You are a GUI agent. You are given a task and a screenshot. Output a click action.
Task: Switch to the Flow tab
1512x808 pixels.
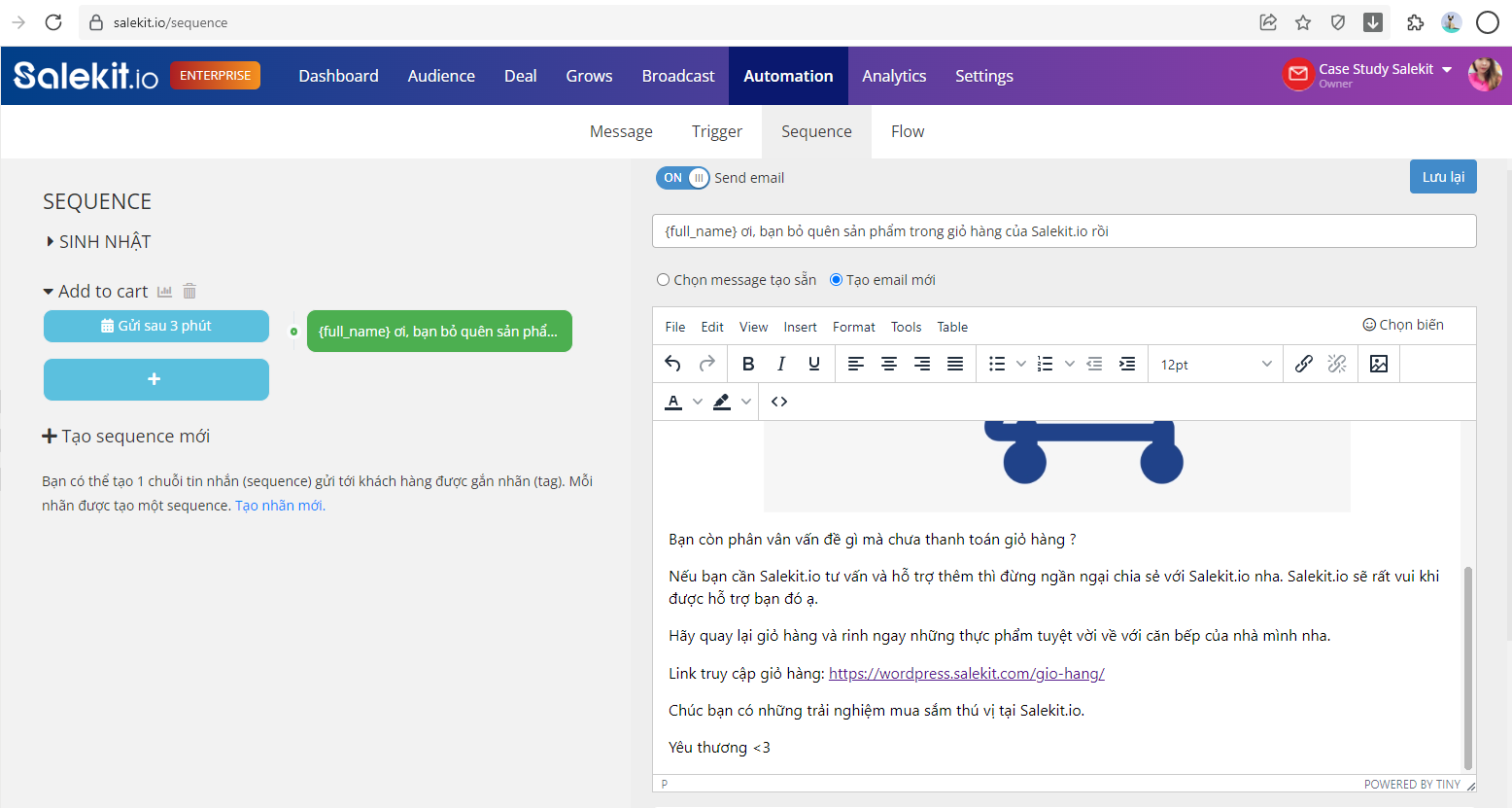pos(908,131)
